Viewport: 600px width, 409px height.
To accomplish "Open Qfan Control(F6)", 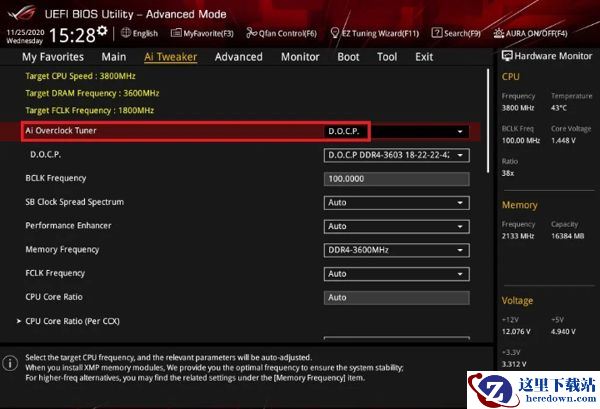I will point(281,33).
